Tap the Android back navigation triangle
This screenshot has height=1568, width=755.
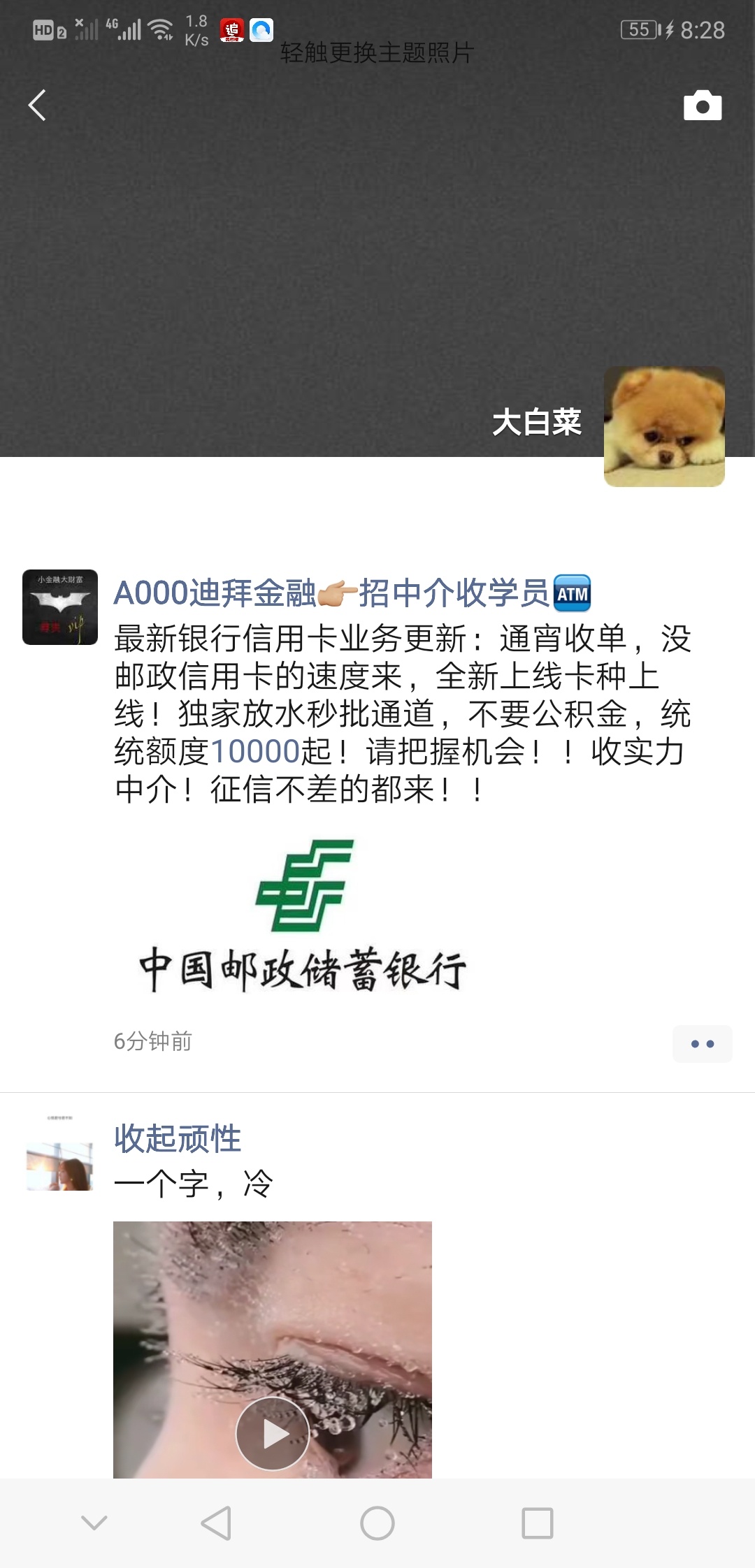[216, 1523]
